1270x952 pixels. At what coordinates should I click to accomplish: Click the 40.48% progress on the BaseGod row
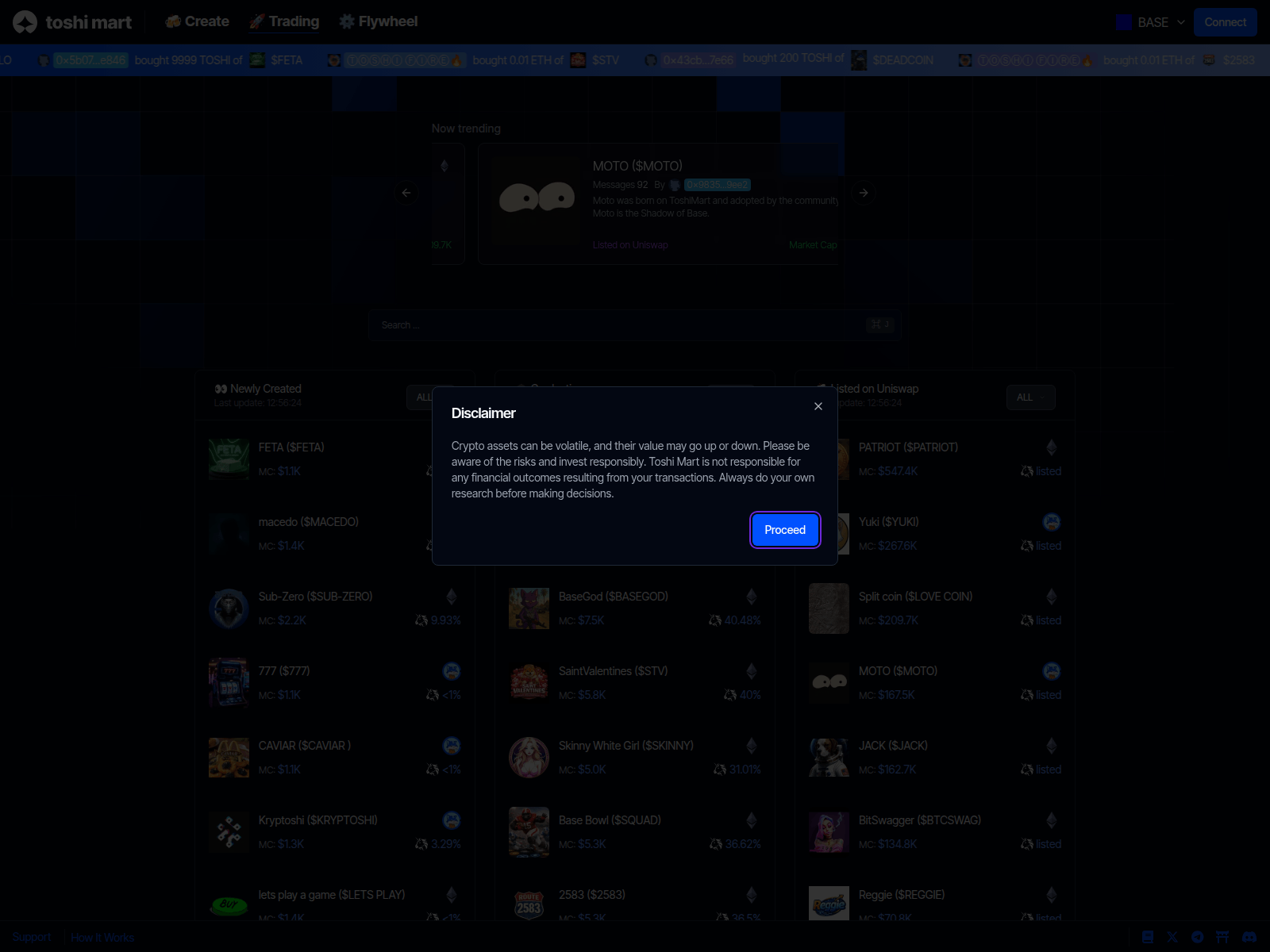(x=742, y=620)
